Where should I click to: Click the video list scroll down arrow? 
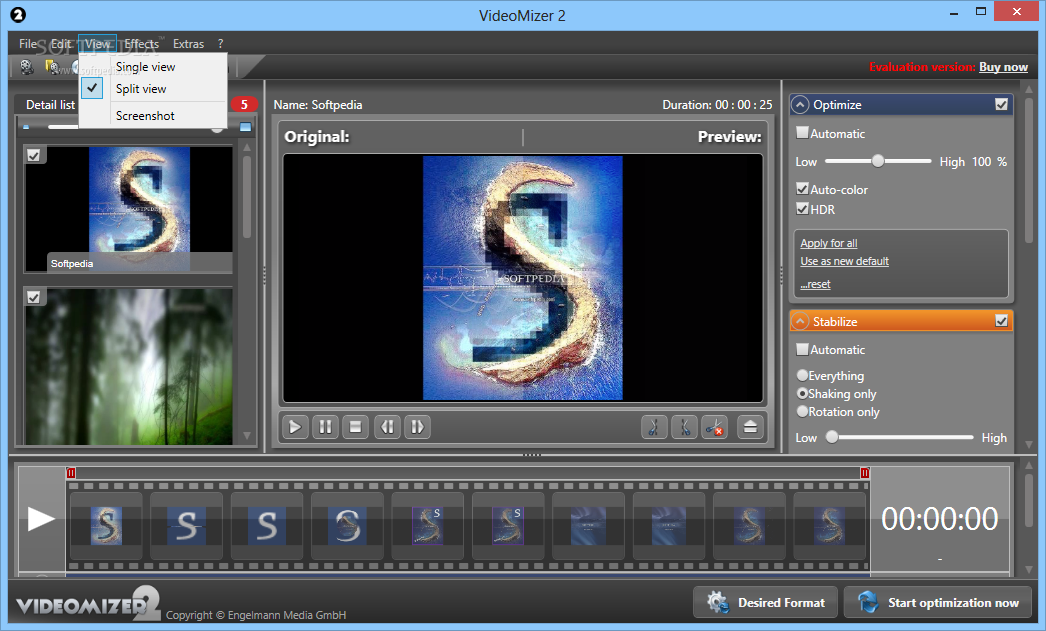coord(246,436)
